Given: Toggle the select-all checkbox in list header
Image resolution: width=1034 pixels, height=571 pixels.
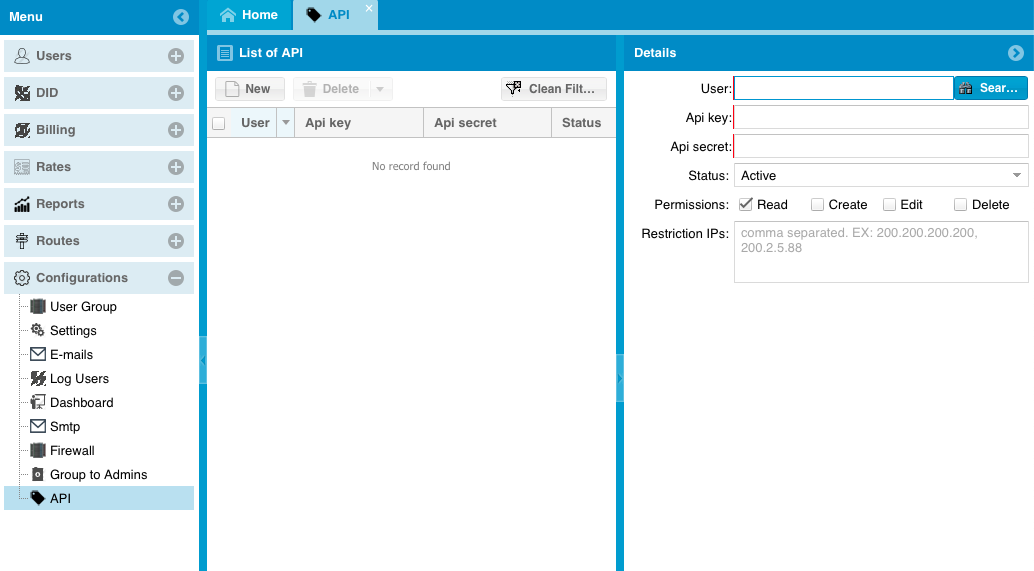Looking at the screenshot, I should click(x=219, y=123).
